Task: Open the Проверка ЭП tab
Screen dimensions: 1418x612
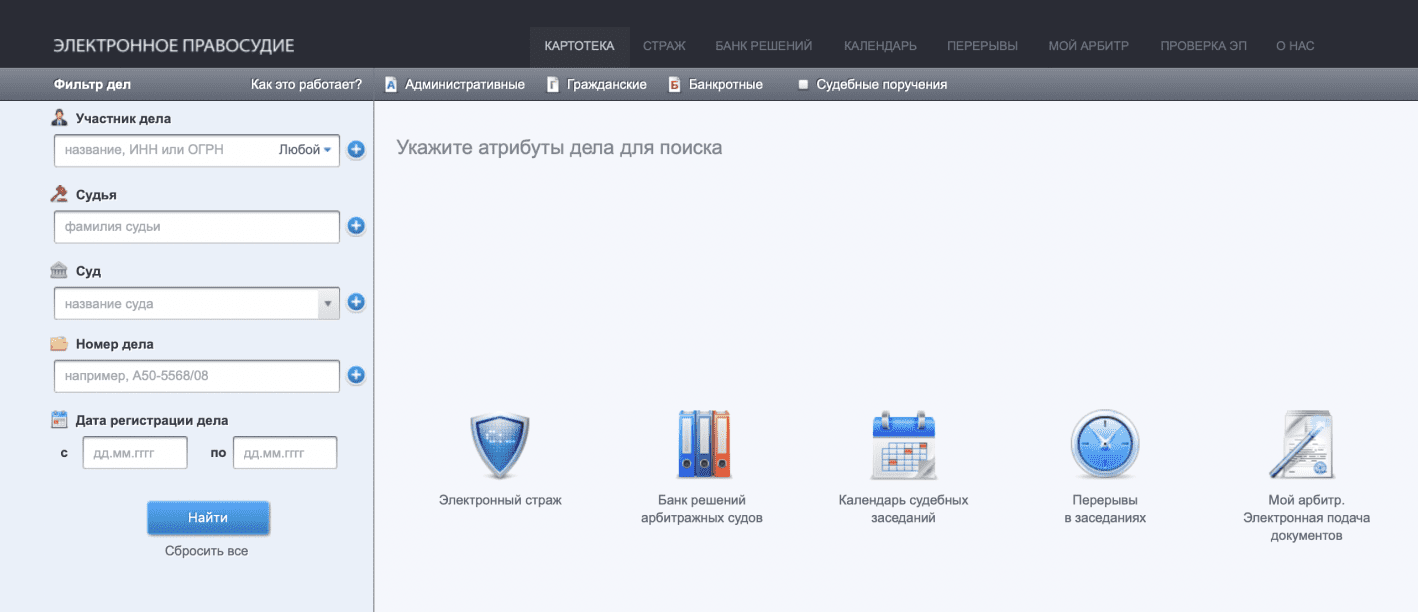Action: coord(1202,46)
